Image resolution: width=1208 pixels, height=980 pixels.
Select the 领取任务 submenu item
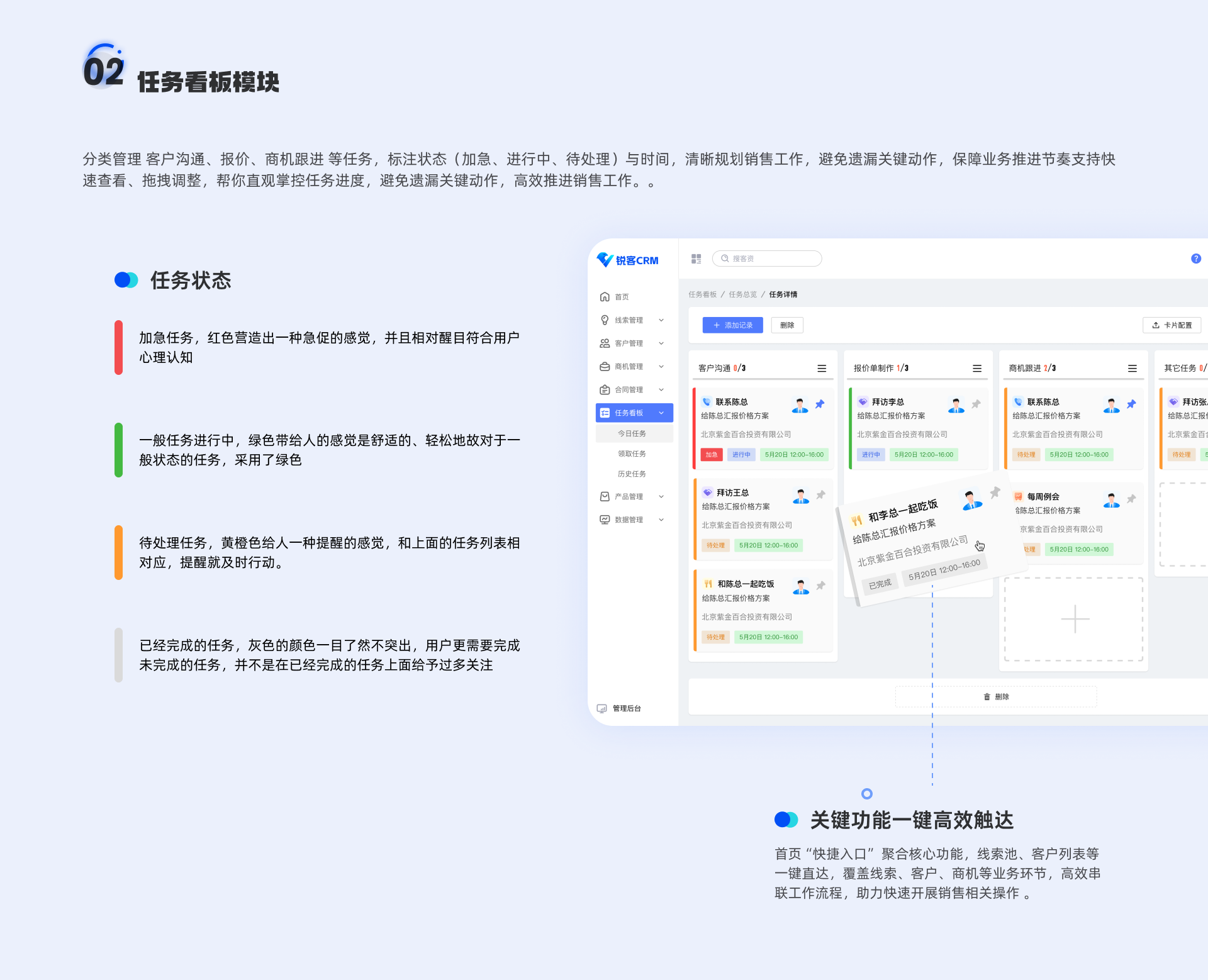632,454
